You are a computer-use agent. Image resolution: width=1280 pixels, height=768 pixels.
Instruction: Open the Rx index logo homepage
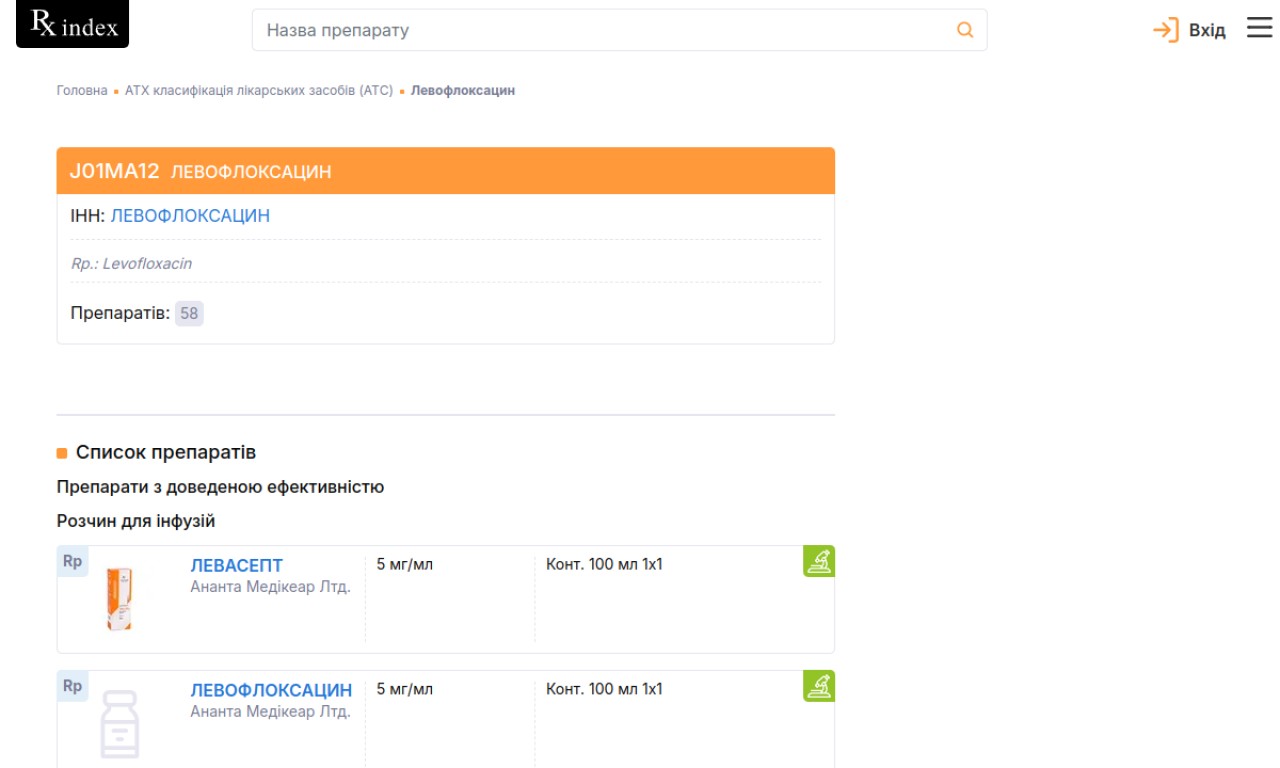point(72,24)
